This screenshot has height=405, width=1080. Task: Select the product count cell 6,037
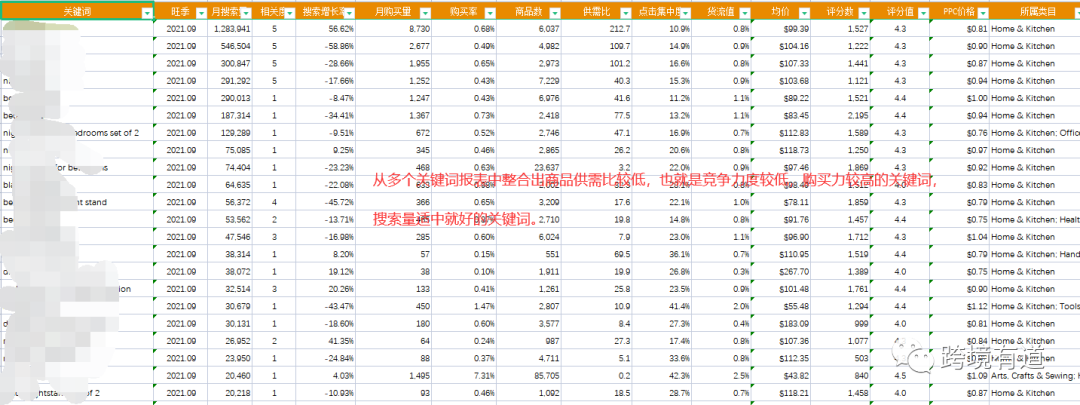pyautogui.click(x=529, y=29)
